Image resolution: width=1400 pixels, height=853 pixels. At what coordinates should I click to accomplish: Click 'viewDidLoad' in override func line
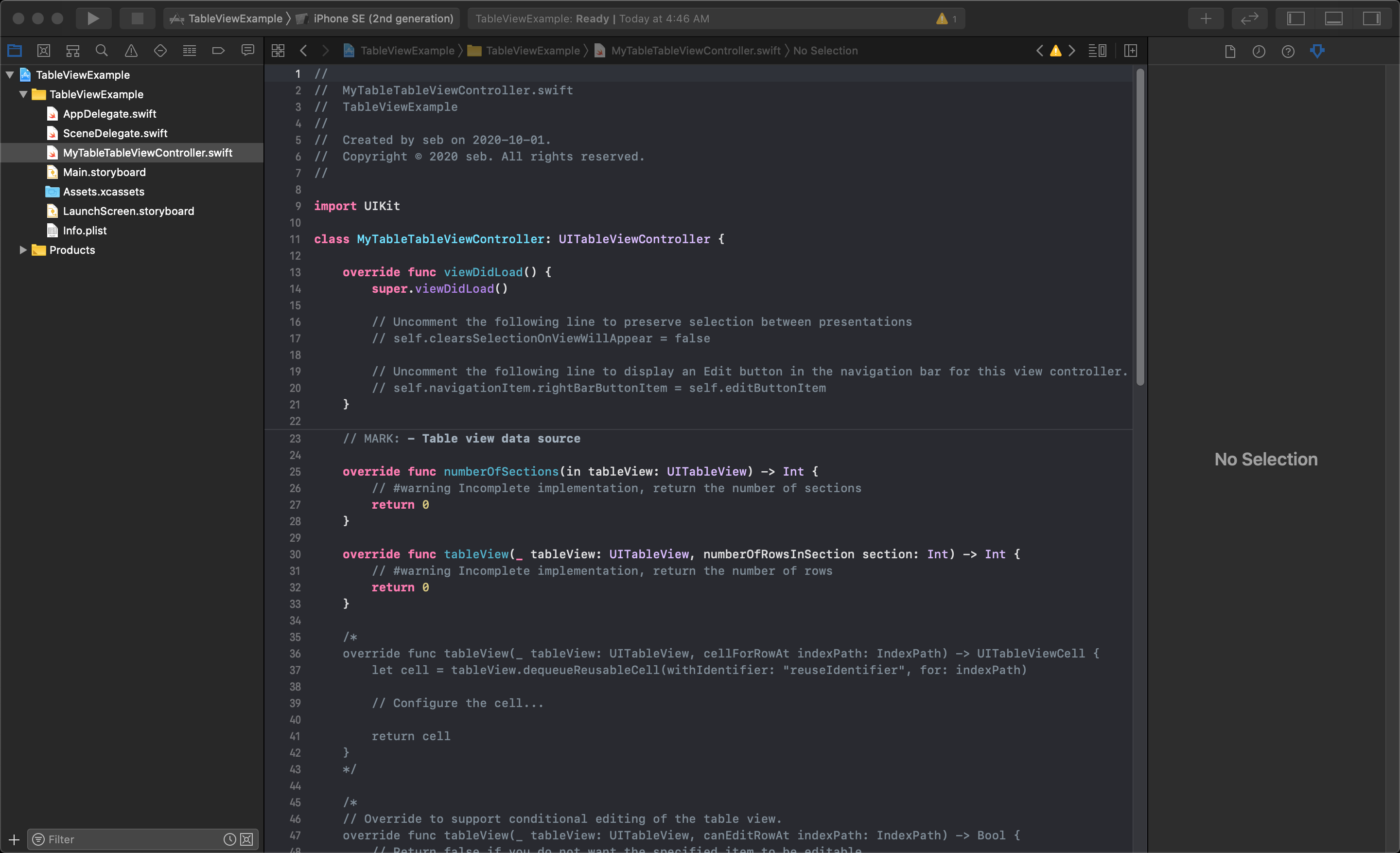483,272
